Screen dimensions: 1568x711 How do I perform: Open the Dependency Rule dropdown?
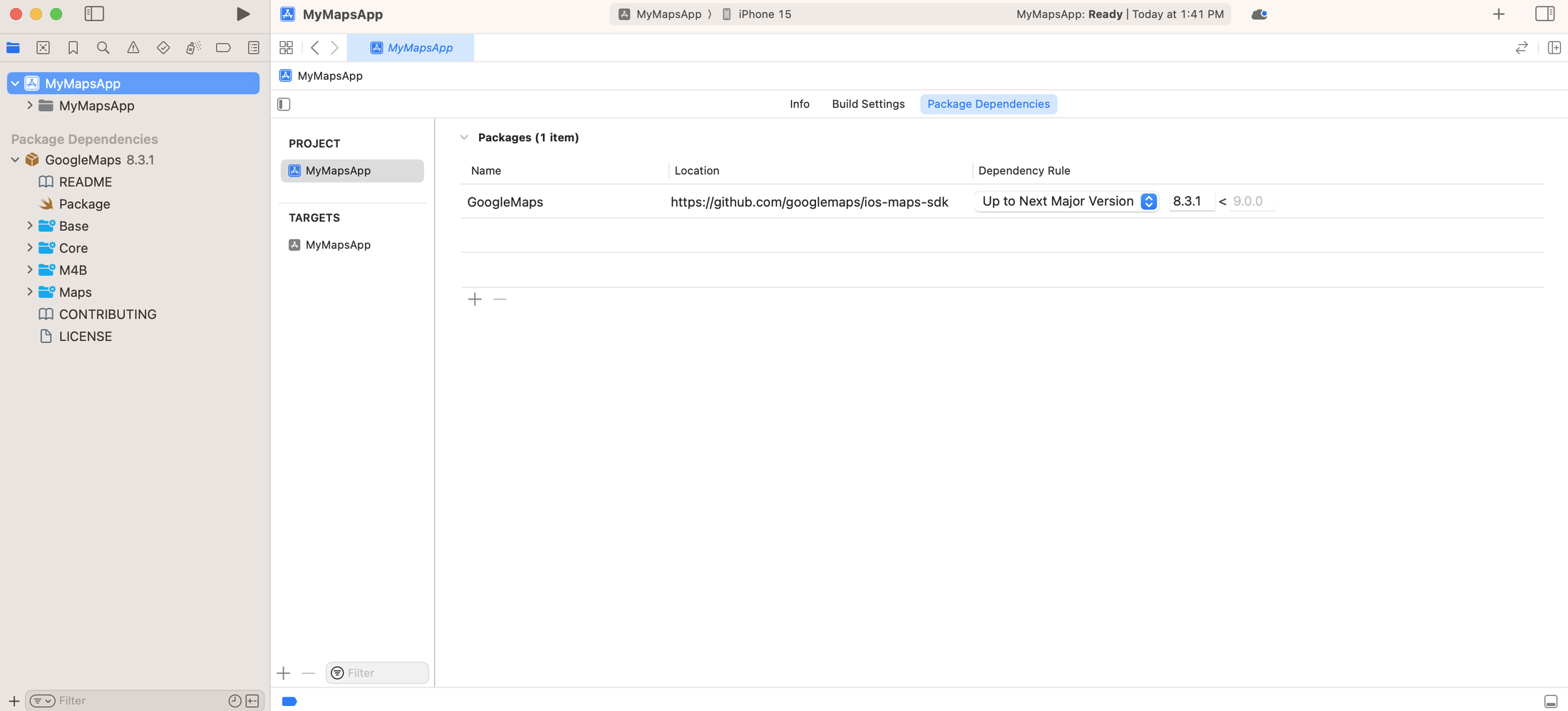(x=1066, y=202)
